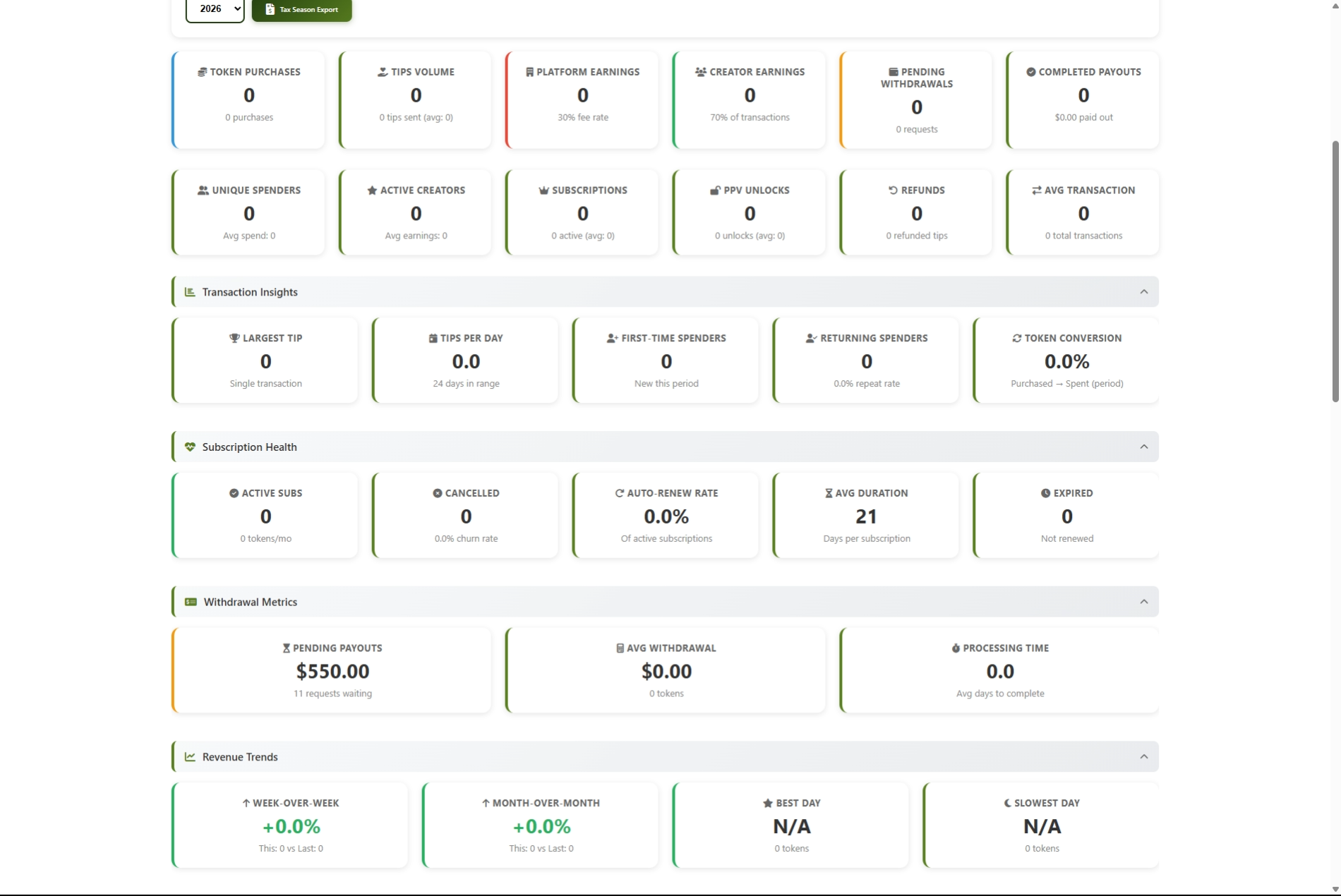
Task: Click the PPV Unlocks lock icon
Action: pyautogui.click(x=715, y=190)
